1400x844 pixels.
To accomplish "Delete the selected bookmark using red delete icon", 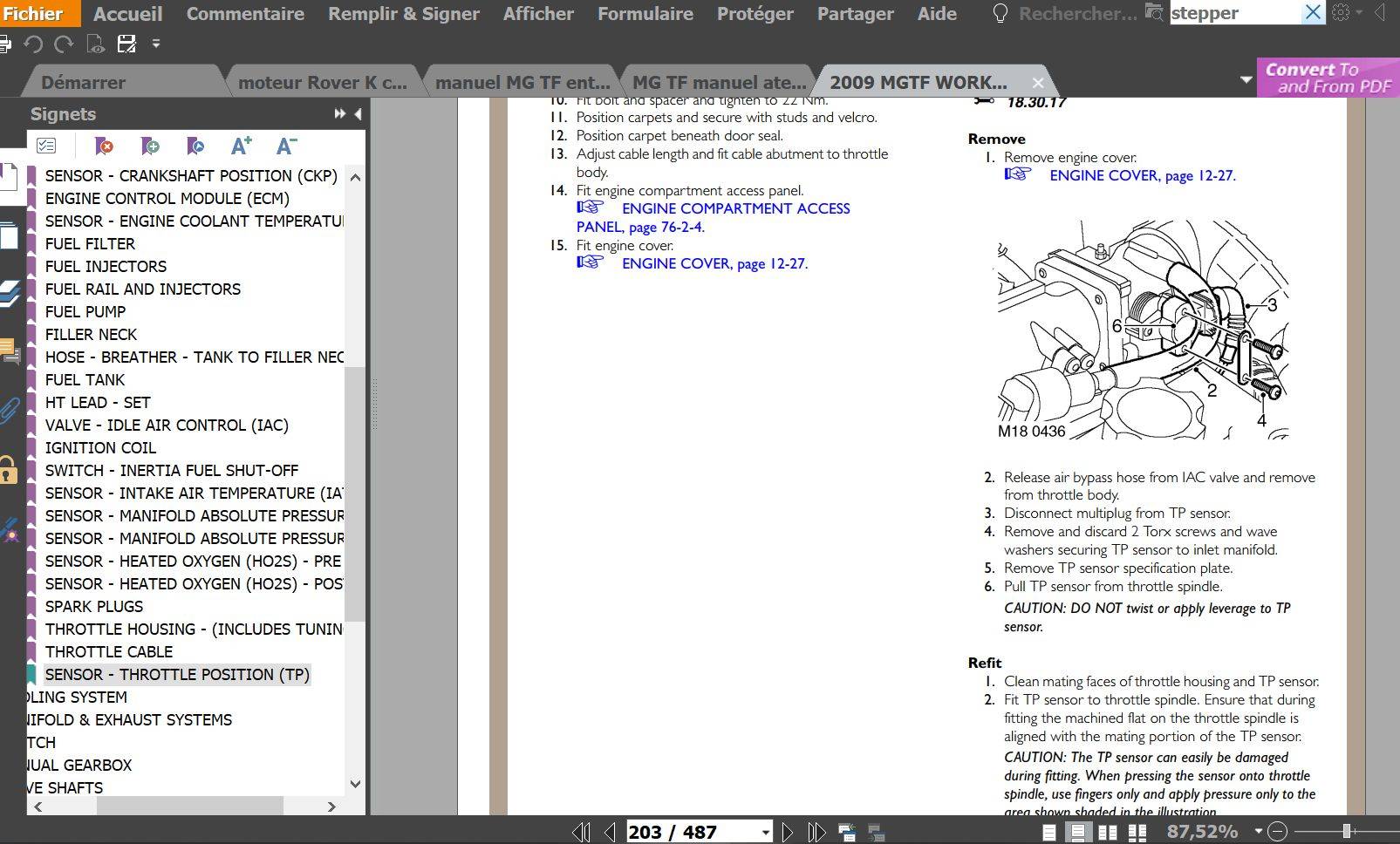I will (105, 146).
